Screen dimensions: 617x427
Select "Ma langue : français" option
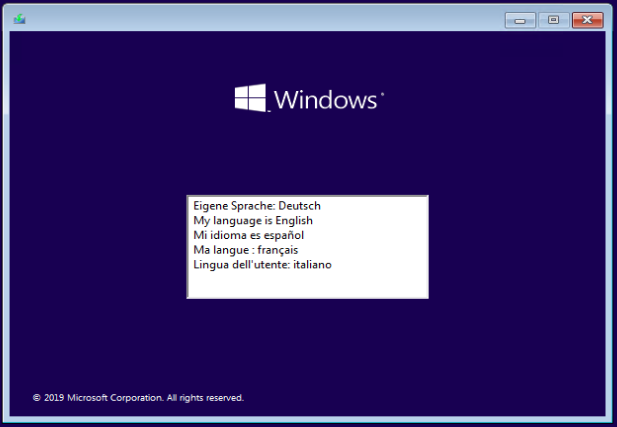pos(307,250)
